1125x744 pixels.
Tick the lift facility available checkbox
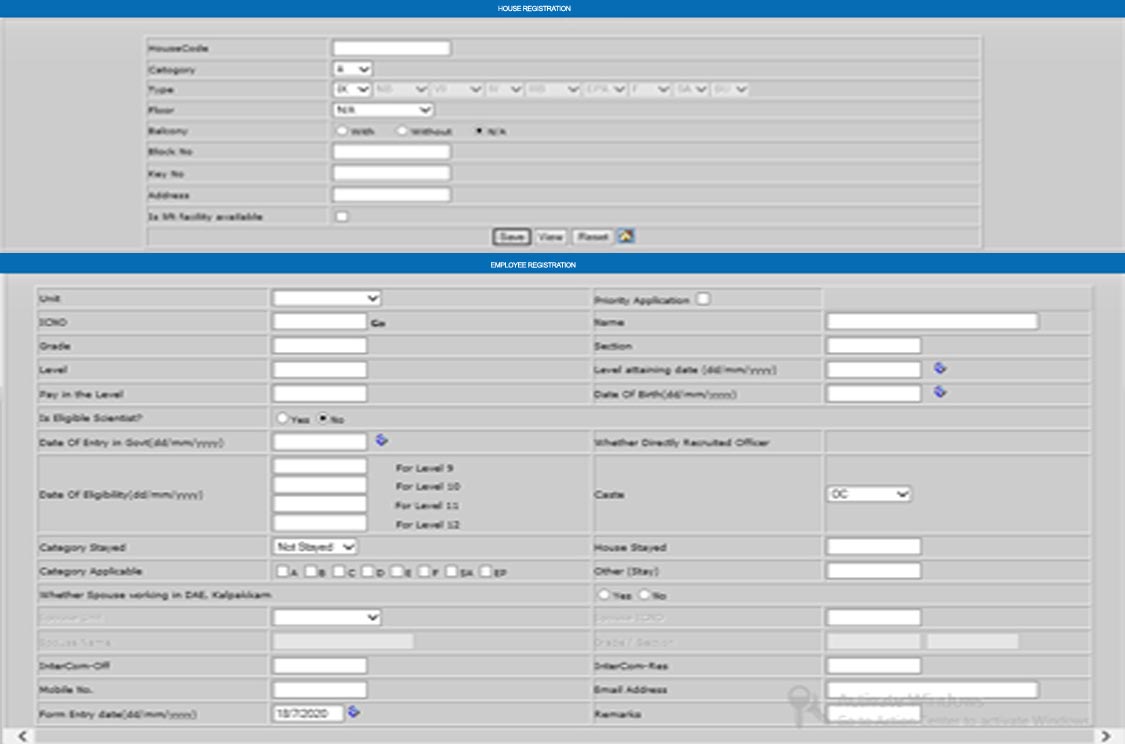342,216
